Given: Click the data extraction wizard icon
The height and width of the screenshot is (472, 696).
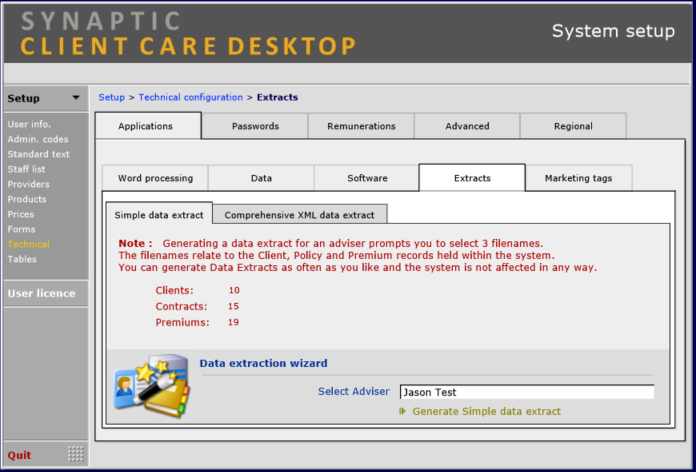Looking at the screenshot, I should 152,385.
